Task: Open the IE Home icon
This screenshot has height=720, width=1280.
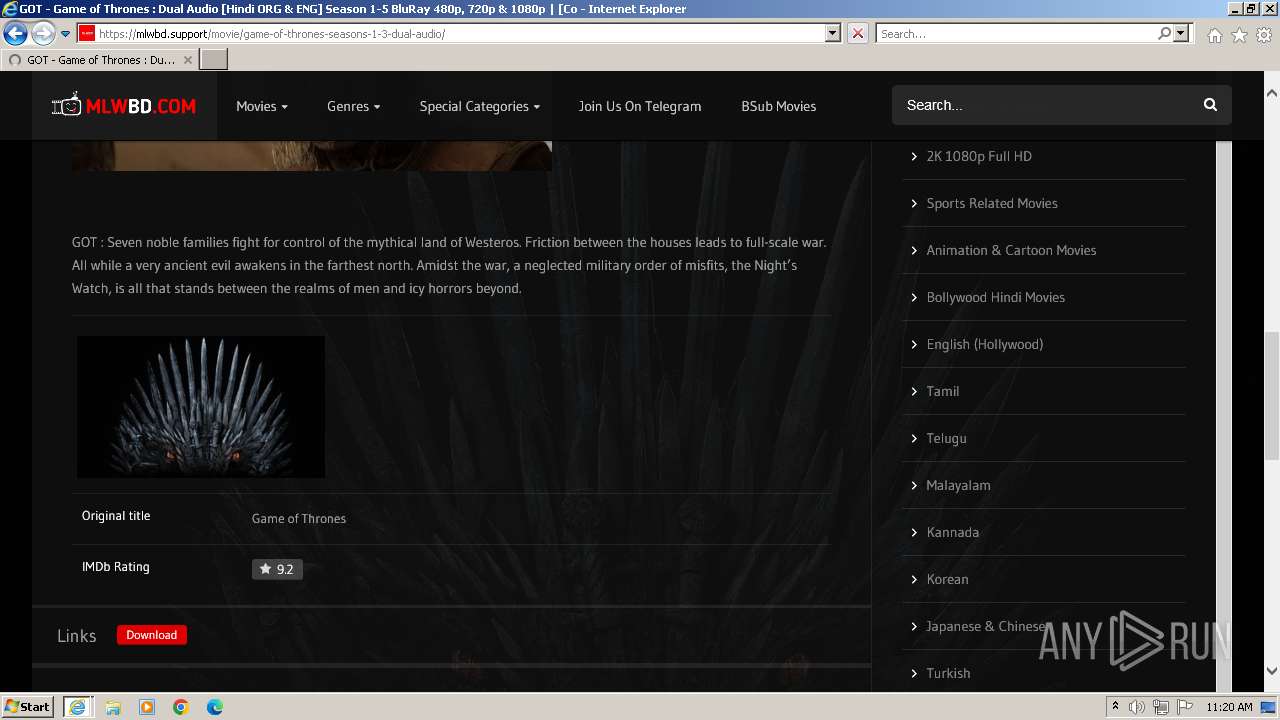Action: [1214, 35]
